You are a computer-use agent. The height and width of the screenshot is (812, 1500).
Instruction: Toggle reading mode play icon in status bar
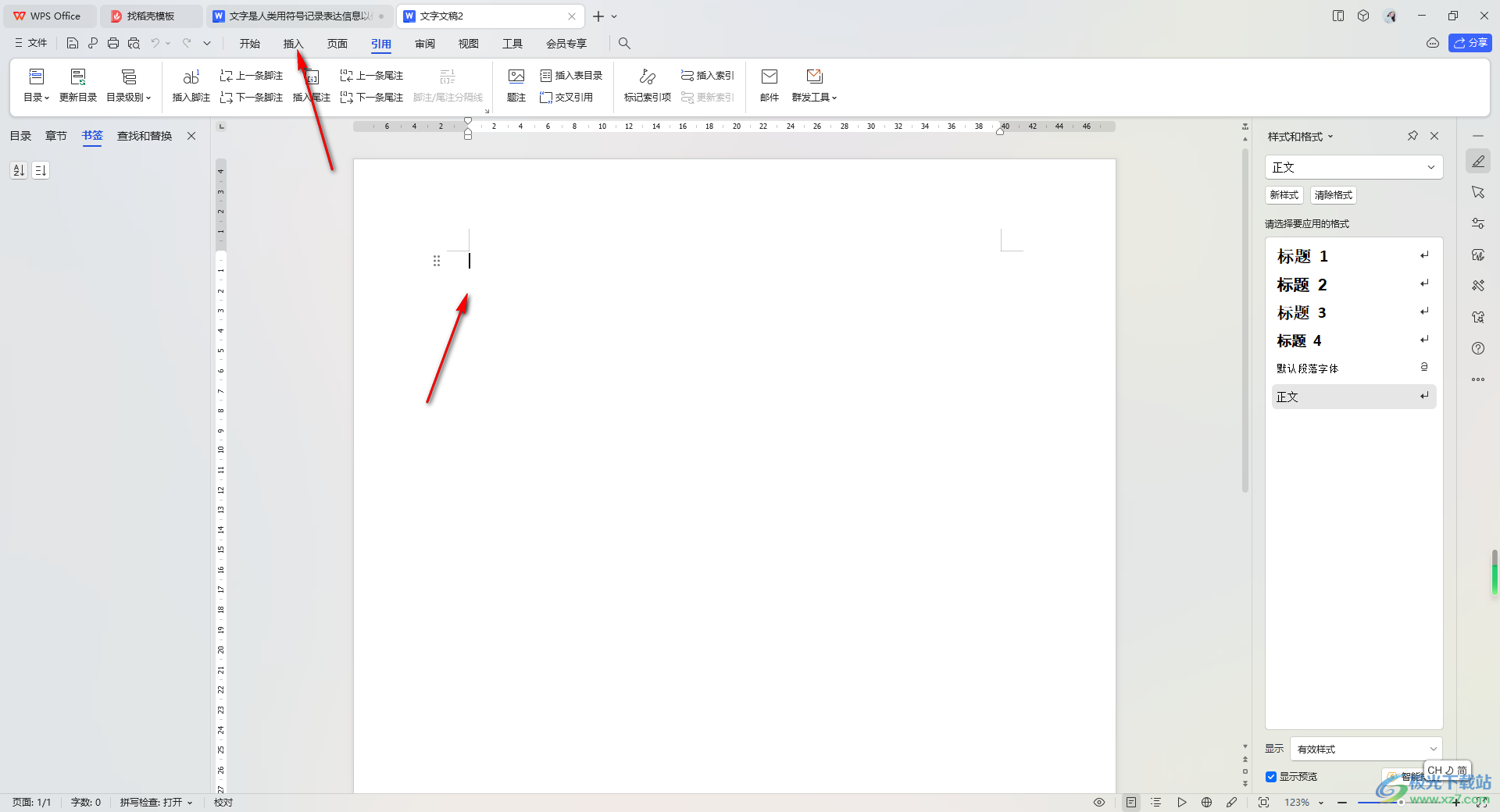point(1182,803)
